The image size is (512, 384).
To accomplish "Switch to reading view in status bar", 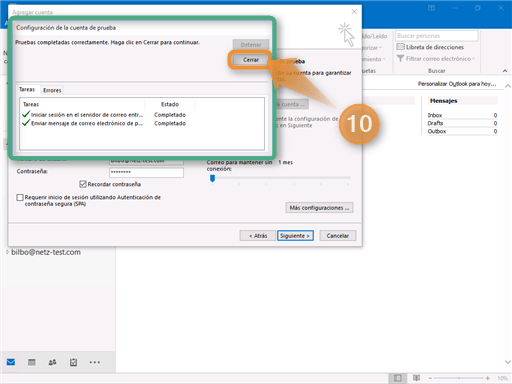I will click(416, 378).
